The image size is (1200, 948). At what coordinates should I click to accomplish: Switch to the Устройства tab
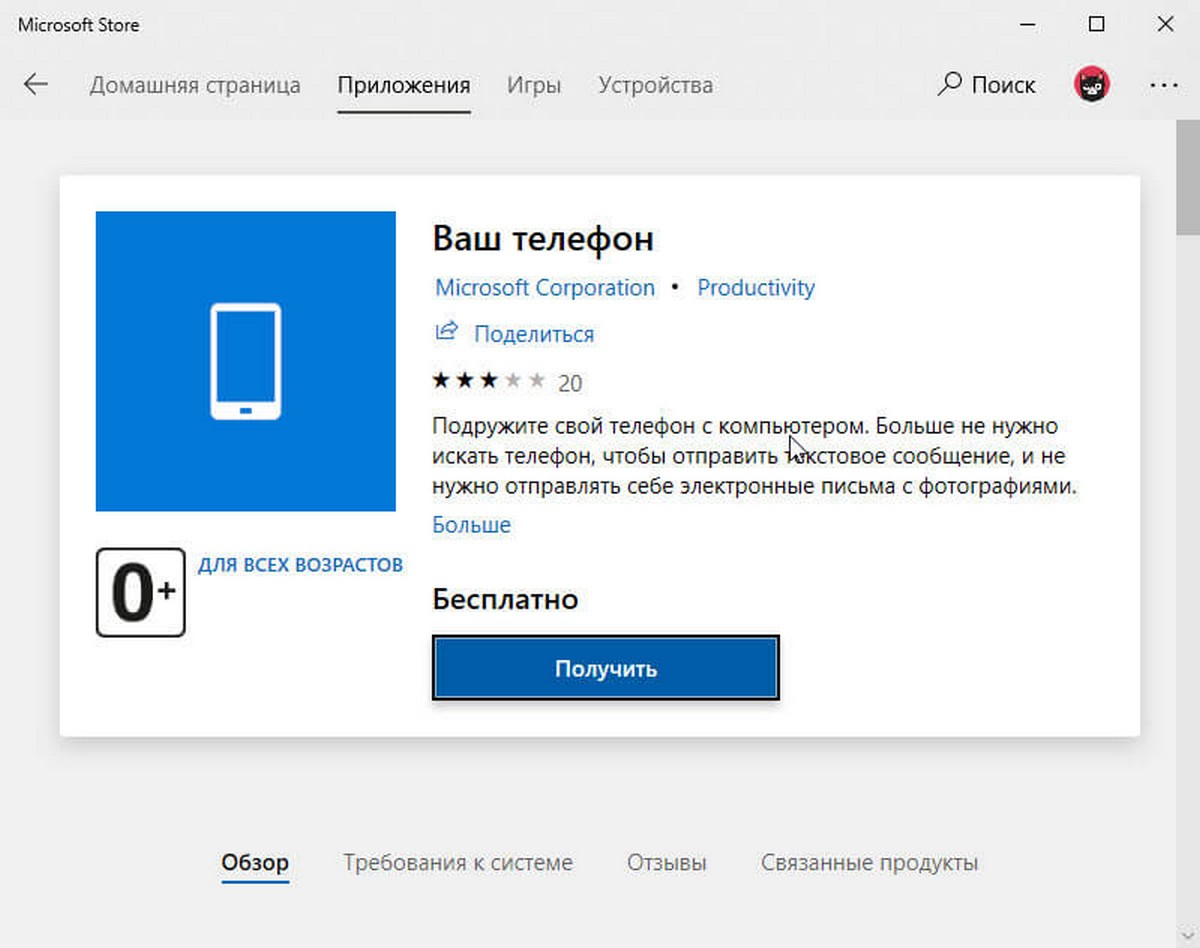pyautogui.click(x=656, y=85)
